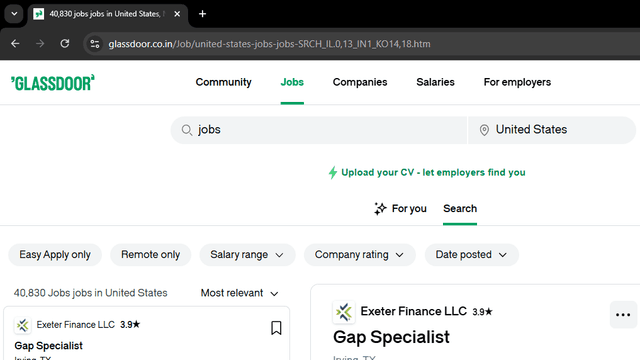Screen dimensions: 640x360
Task: Focus the United States location field
Action: tap(552, 130)
